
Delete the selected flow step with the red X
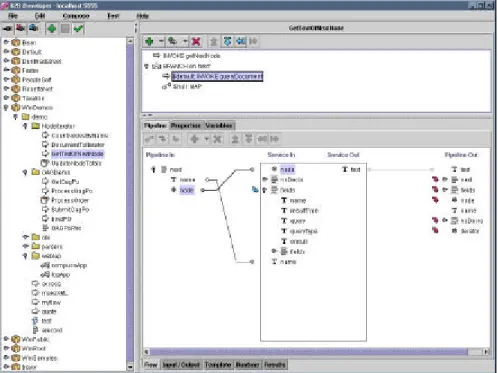click(196, 41)
